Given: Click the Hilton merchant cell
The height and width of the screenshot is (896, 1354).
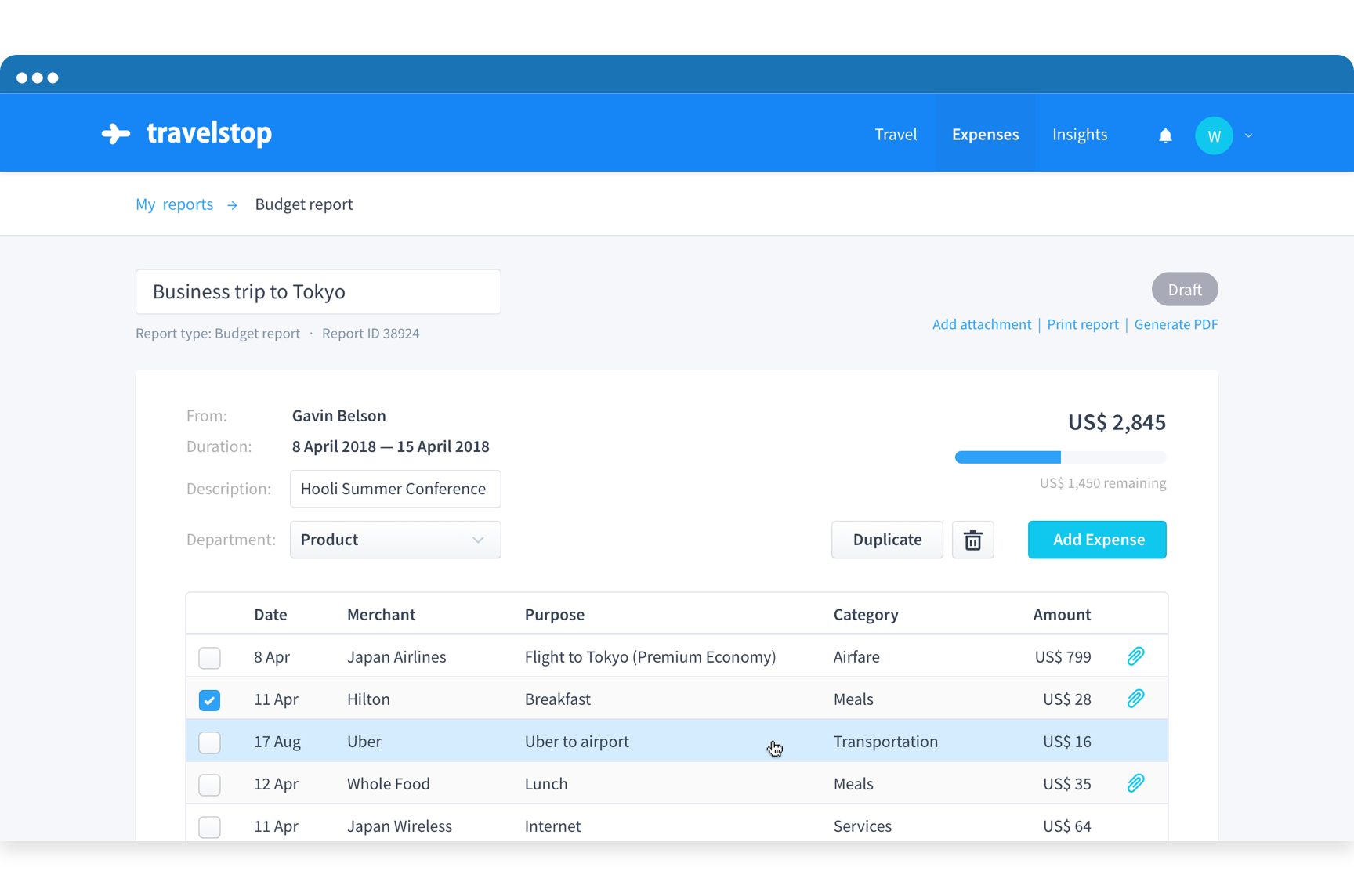Looking at the screenshot, I should [368, 699].
